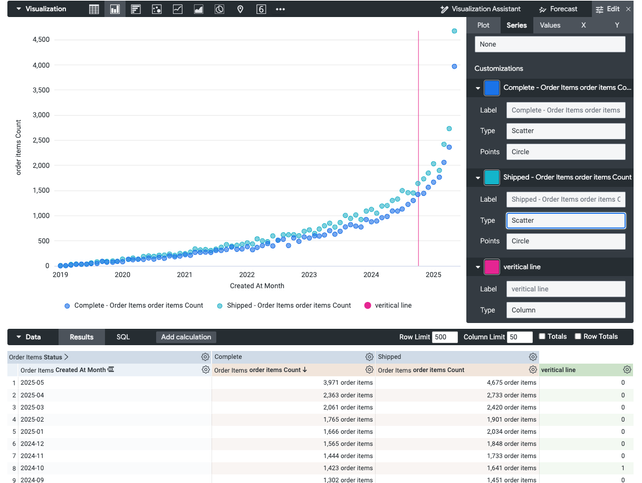This screenshot has height=483, width=642.
Task: Click the Order Items Status pivot header
Action: (x=38, y=357)
